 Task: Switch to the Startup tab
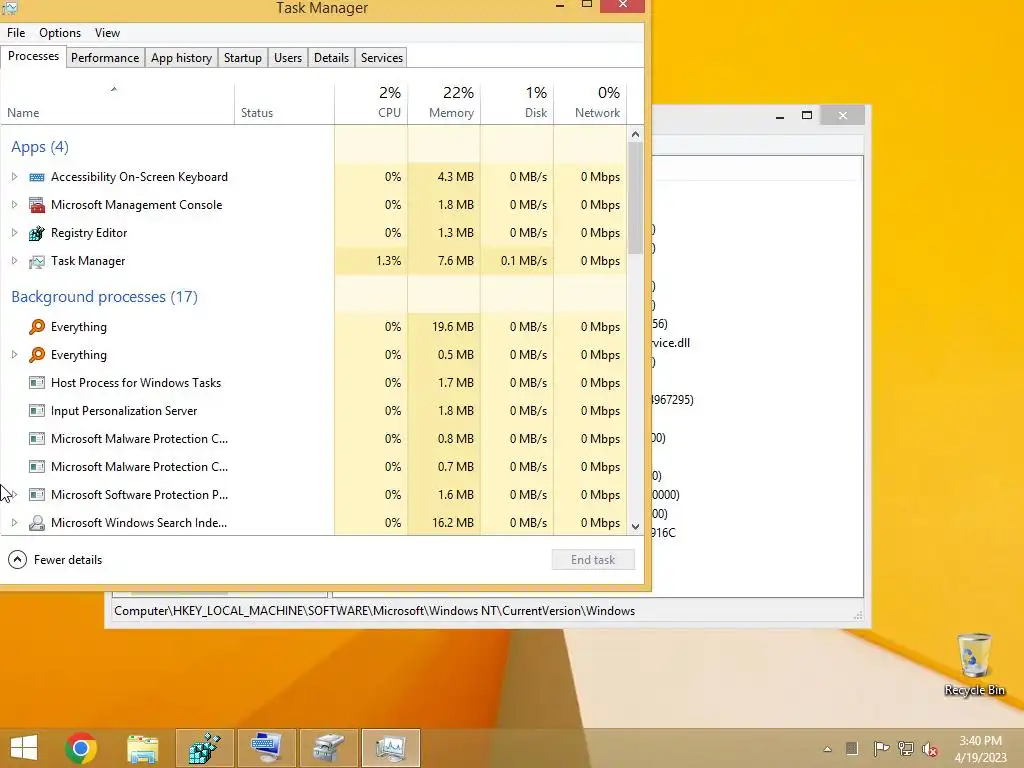point(242,57)
